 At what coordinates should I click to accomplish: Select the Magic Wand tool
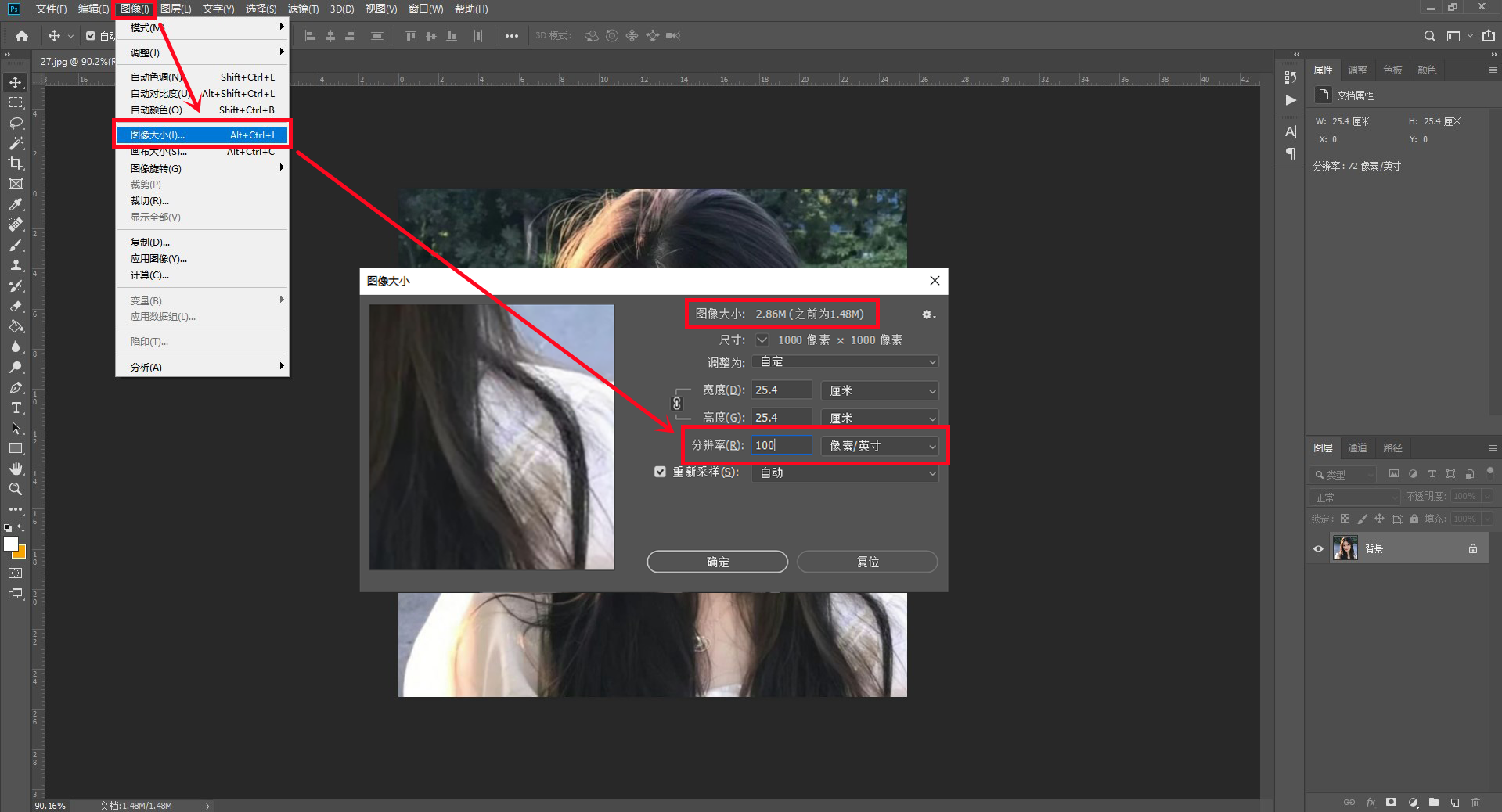pos(16,143)
